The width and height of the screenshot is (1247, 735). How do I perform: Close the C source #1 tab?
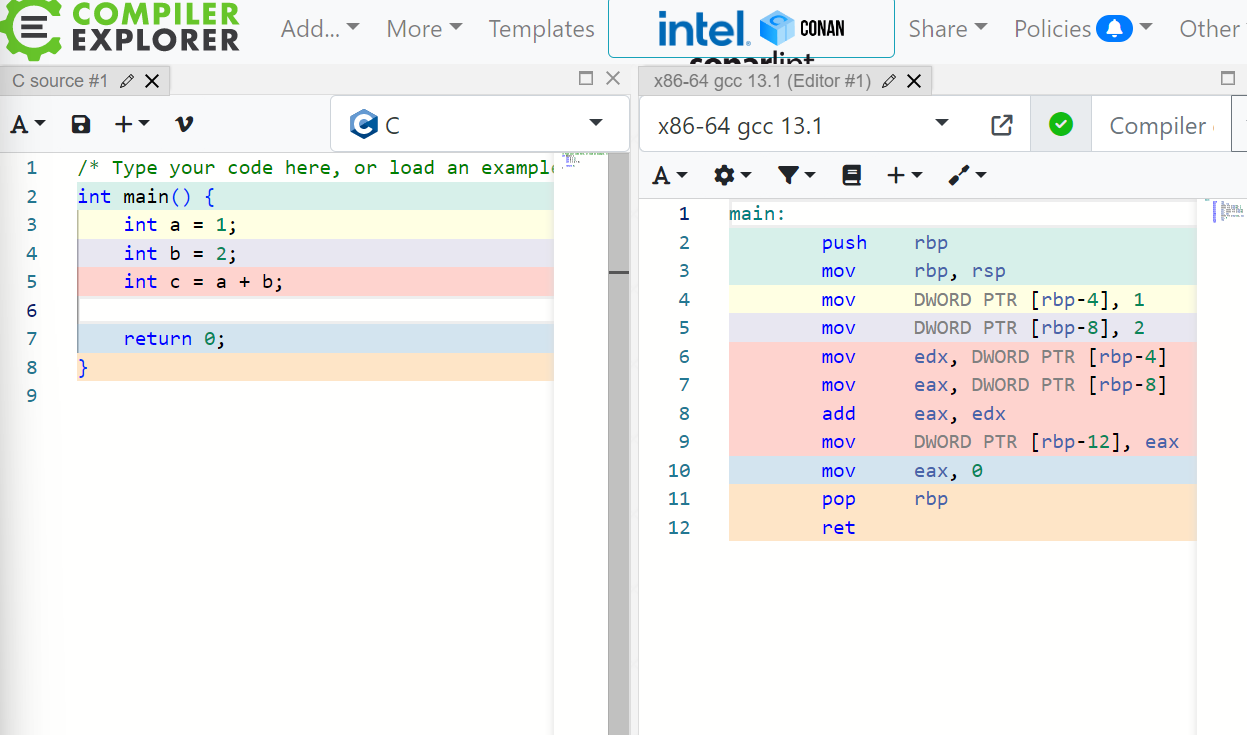point(152,81)
